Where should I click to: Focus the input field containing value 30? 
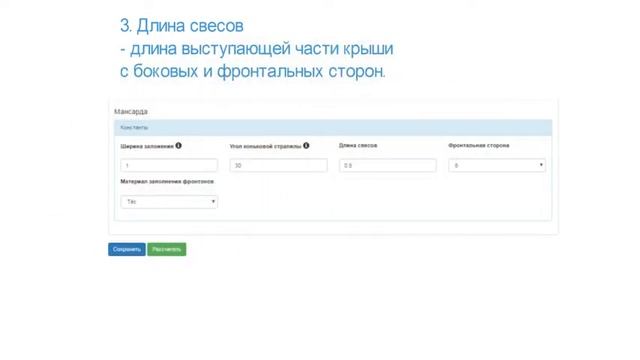[278, 165]
